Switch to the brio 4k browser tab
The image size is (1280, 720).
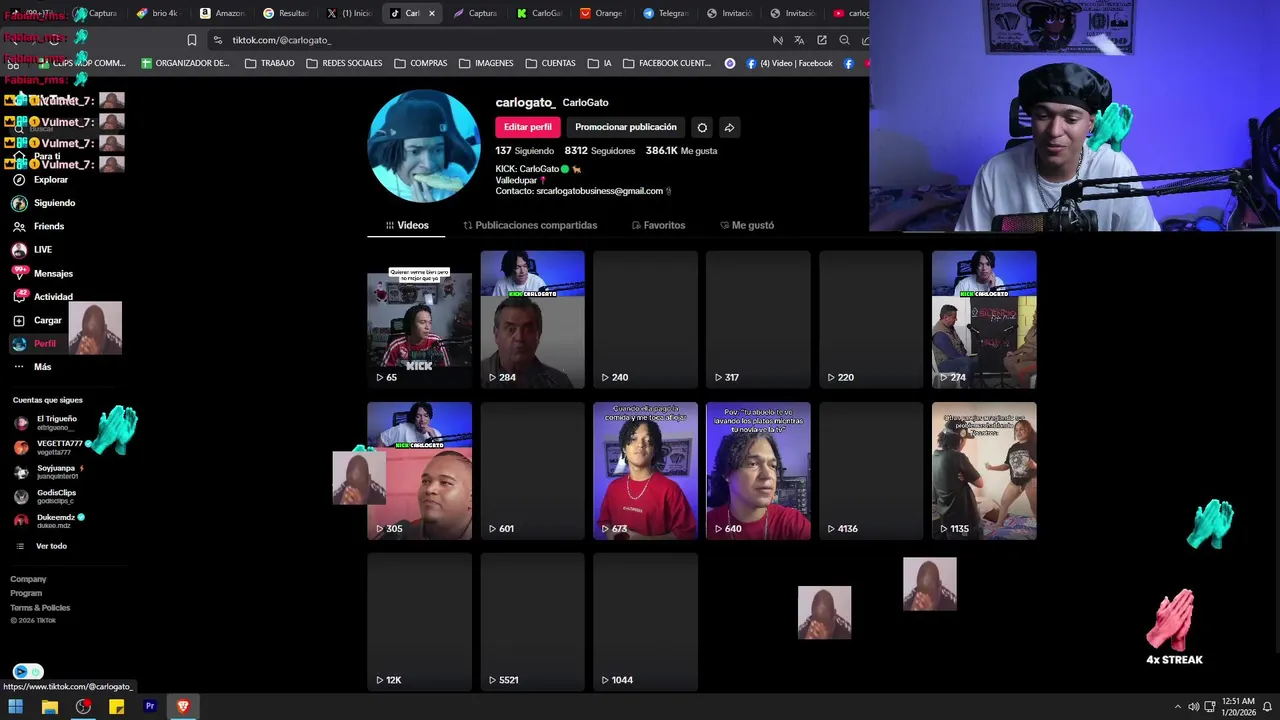click(x=158, y=13)
